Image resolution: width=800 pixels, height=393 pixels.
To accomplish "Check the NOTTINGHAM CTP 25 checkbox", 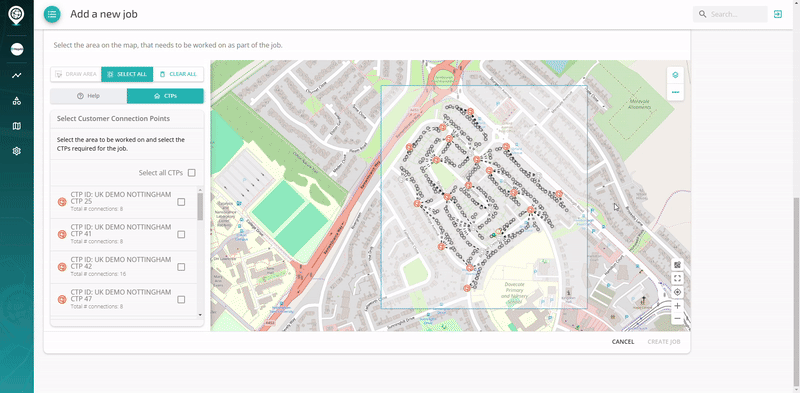I will point(181,202).
